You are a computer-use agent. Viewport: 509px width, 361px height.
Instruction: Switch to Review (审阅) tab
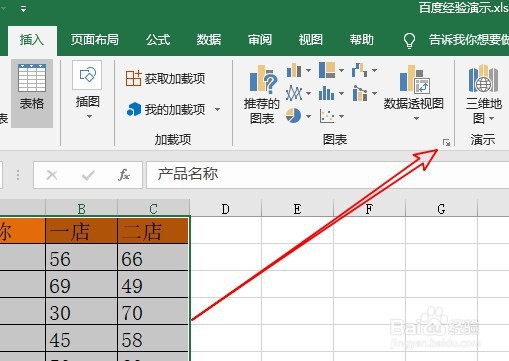260,40
